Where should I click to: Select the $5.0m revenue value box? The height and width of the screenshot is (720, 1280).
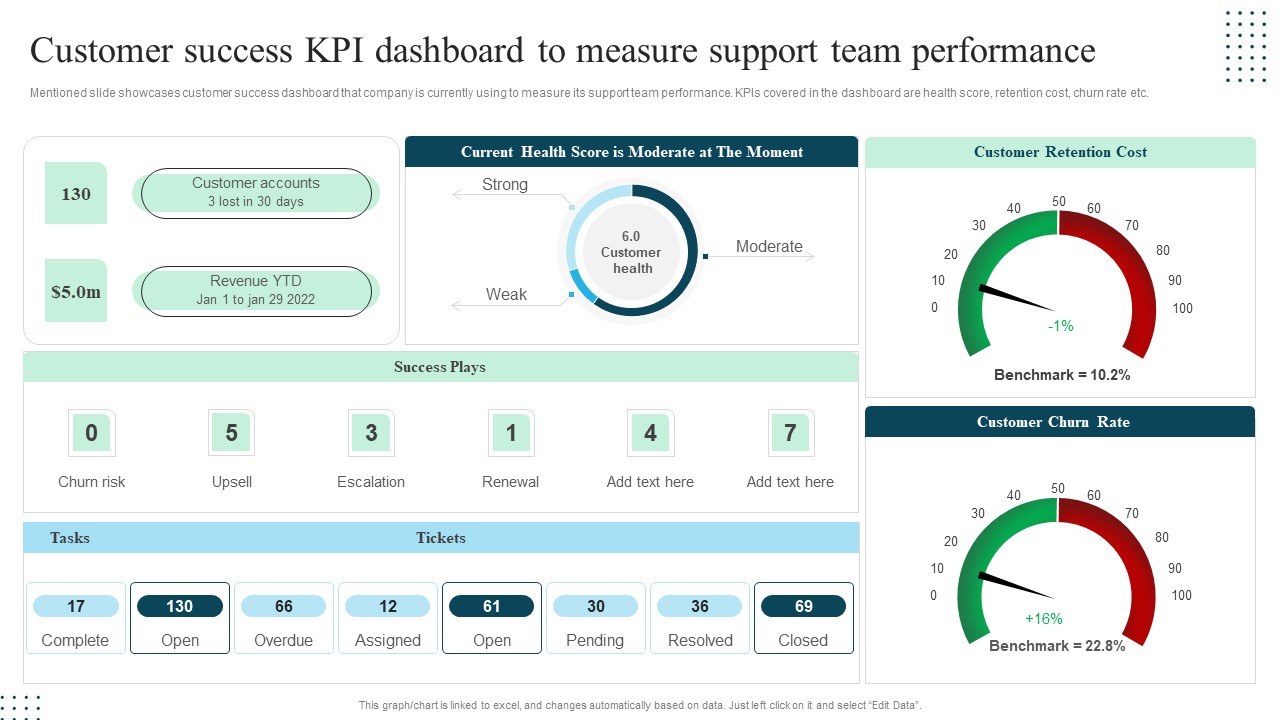tap(76, 291)
